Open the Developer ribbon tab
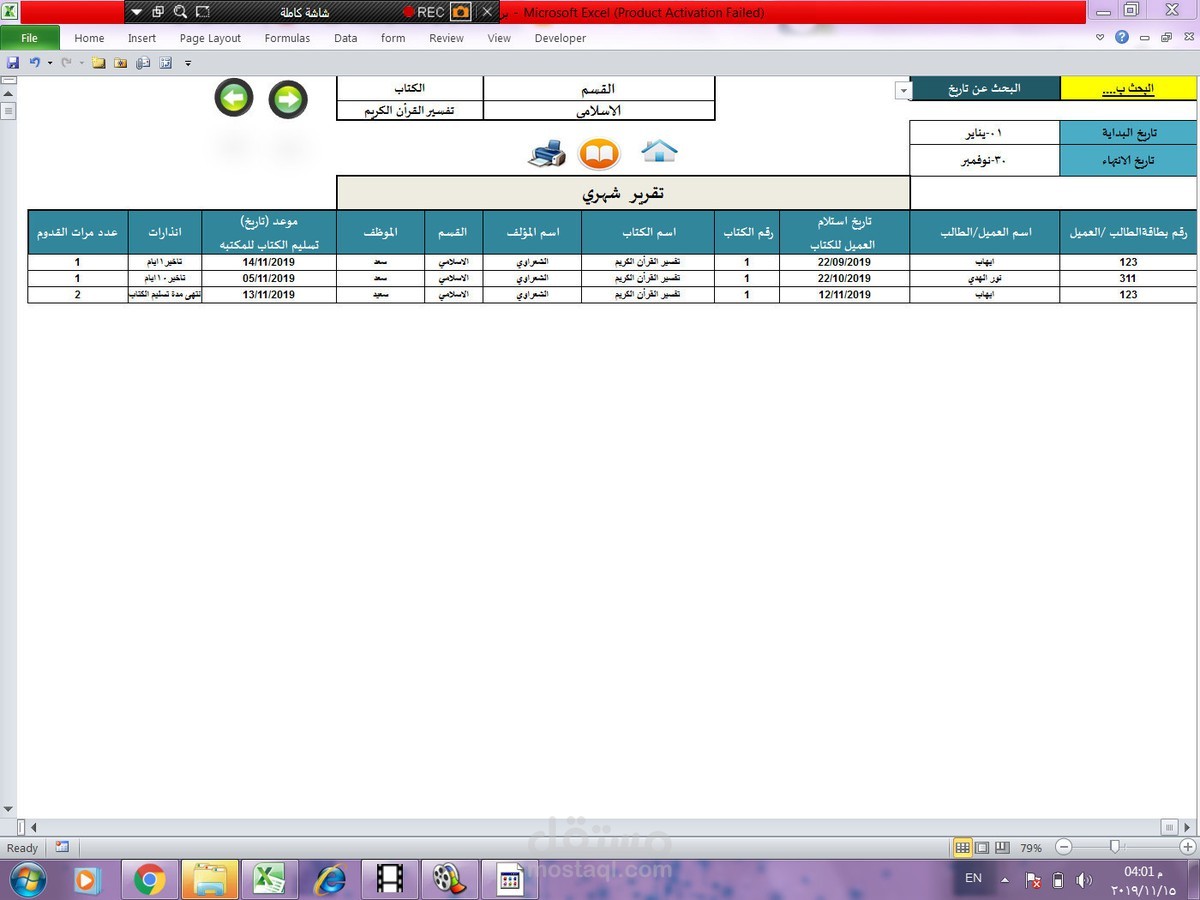Image resolution: width=1200 pixels, height=900 pixels. click(560, 38)
